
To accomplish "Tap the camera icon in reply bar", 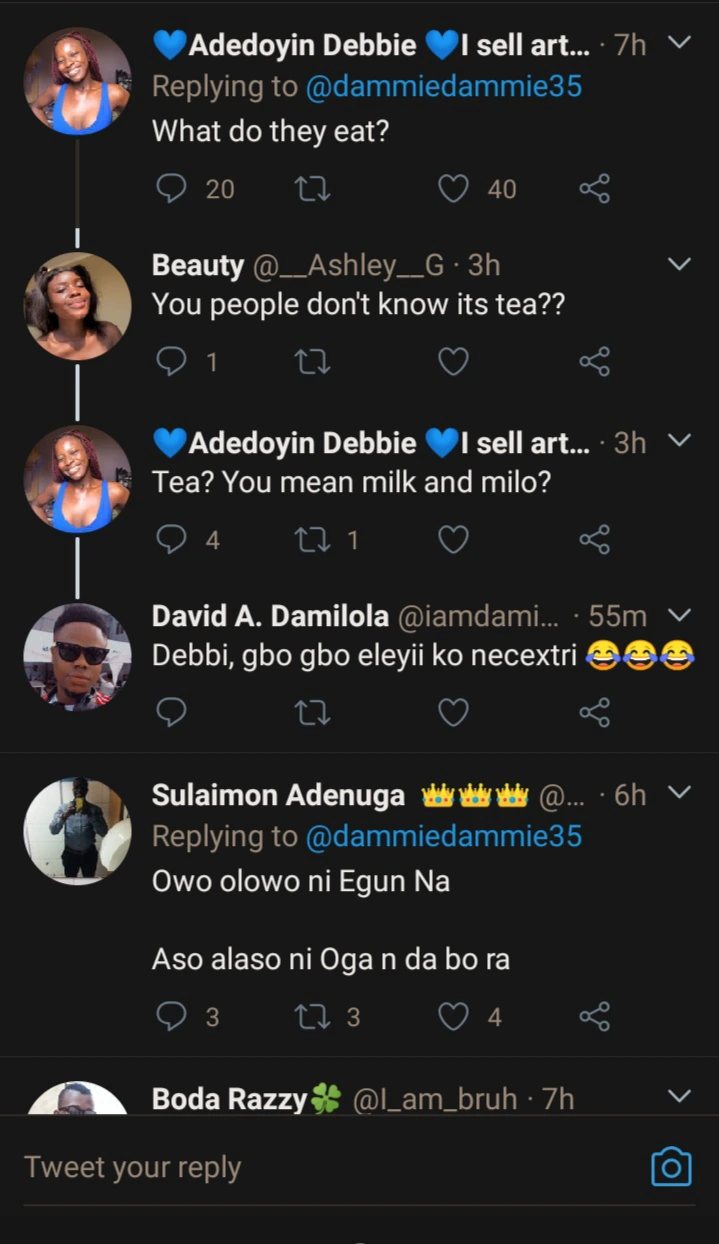I will (x=671, y=1167).
